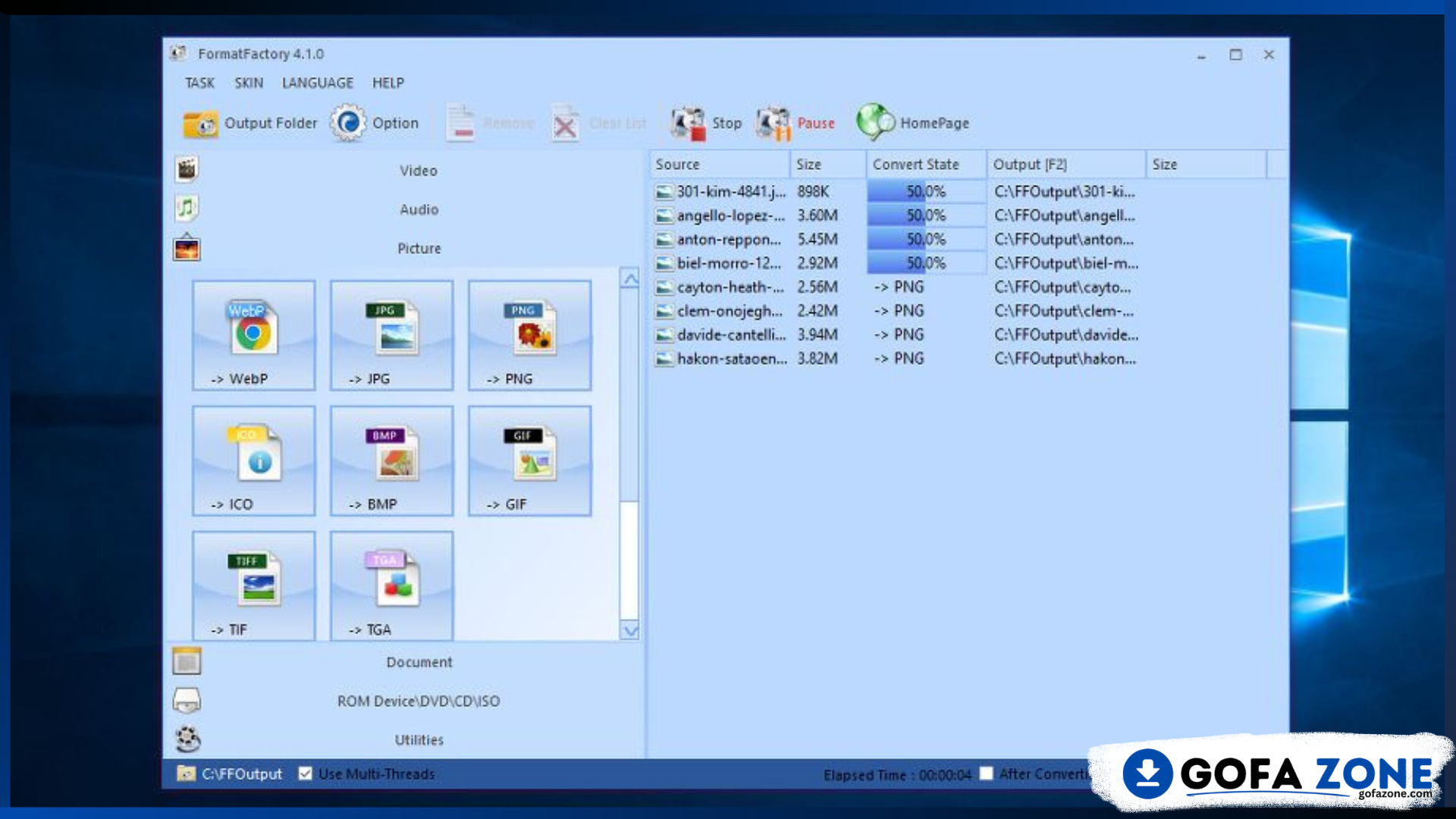The height and width of the screenshot is (819, 1456).
Task: Toggle the Use Multi-Threads checkbox
Action: click(305, 773)
